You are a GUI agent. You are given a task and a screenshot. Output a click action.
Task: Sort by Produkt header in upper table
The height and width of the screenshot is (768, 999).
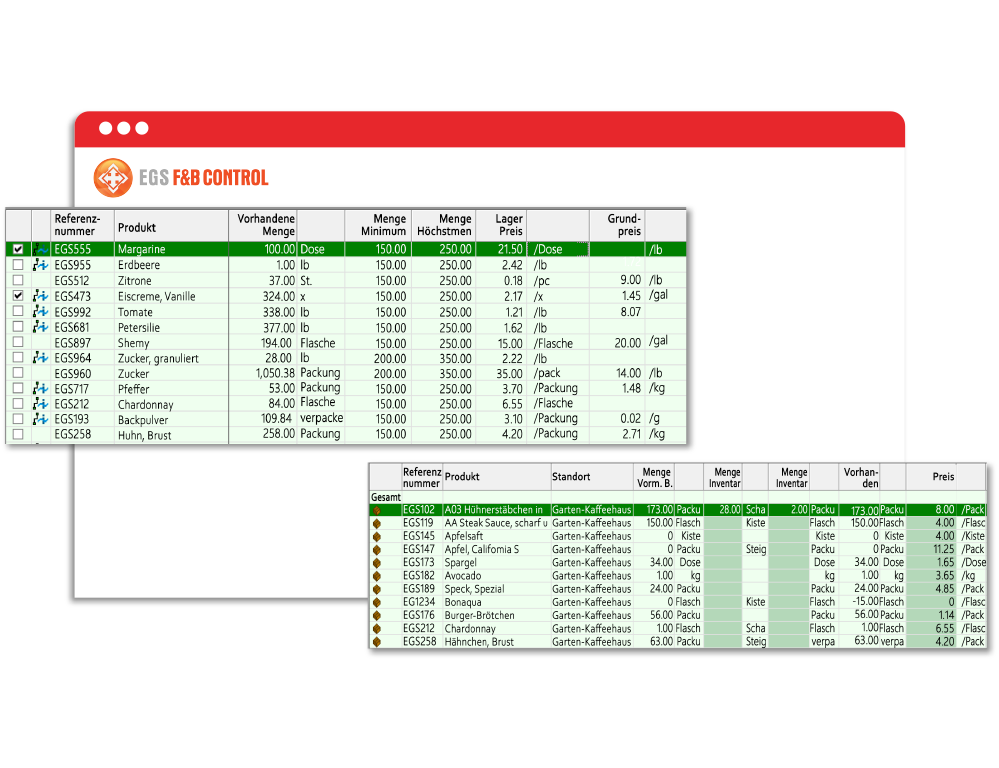click(171, 225)
